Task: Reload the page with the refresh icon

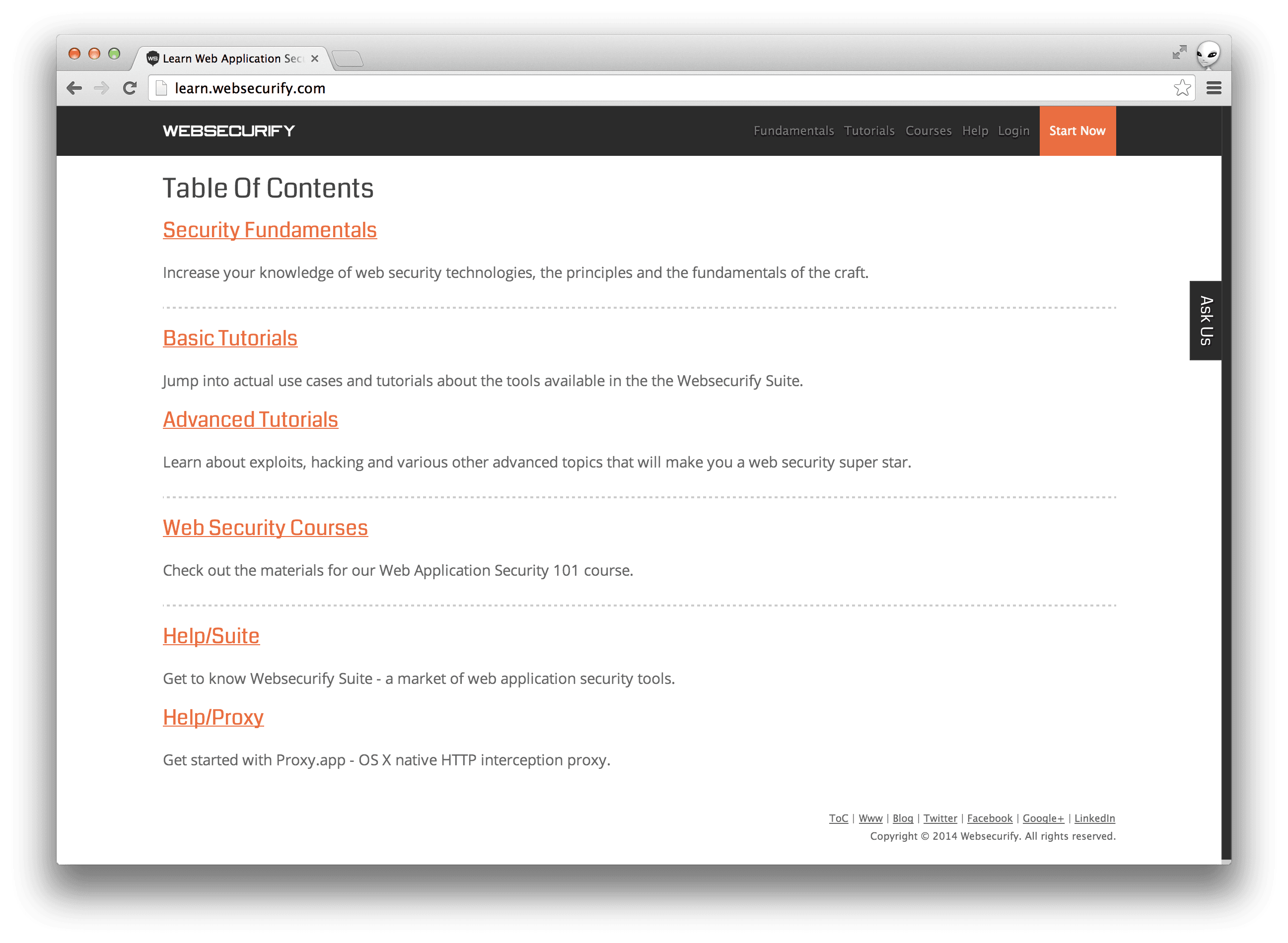Action: 130,88
